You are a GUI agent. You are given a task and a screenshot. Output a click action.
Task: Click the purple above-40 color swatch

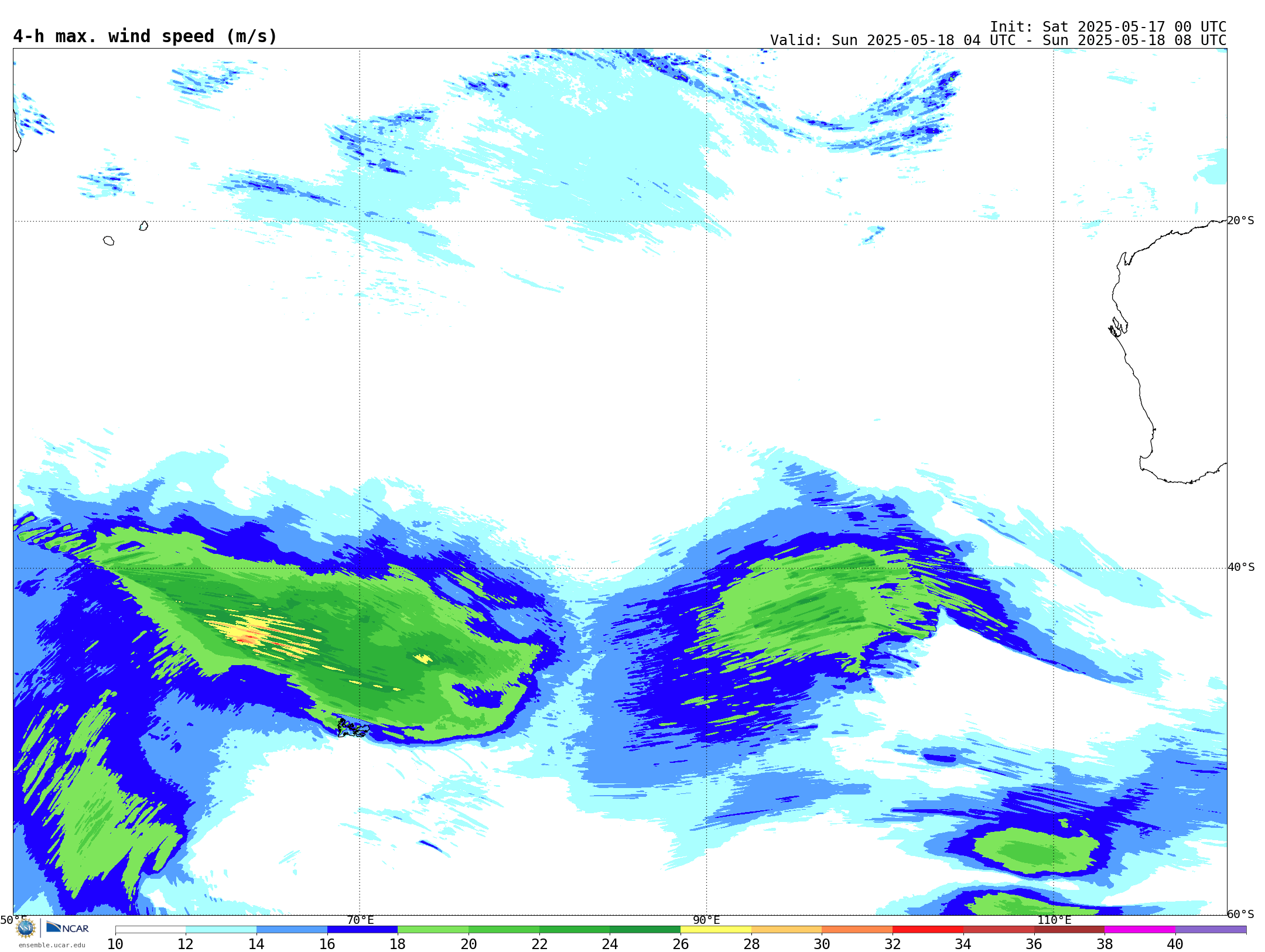click(x=1211, y=929)
